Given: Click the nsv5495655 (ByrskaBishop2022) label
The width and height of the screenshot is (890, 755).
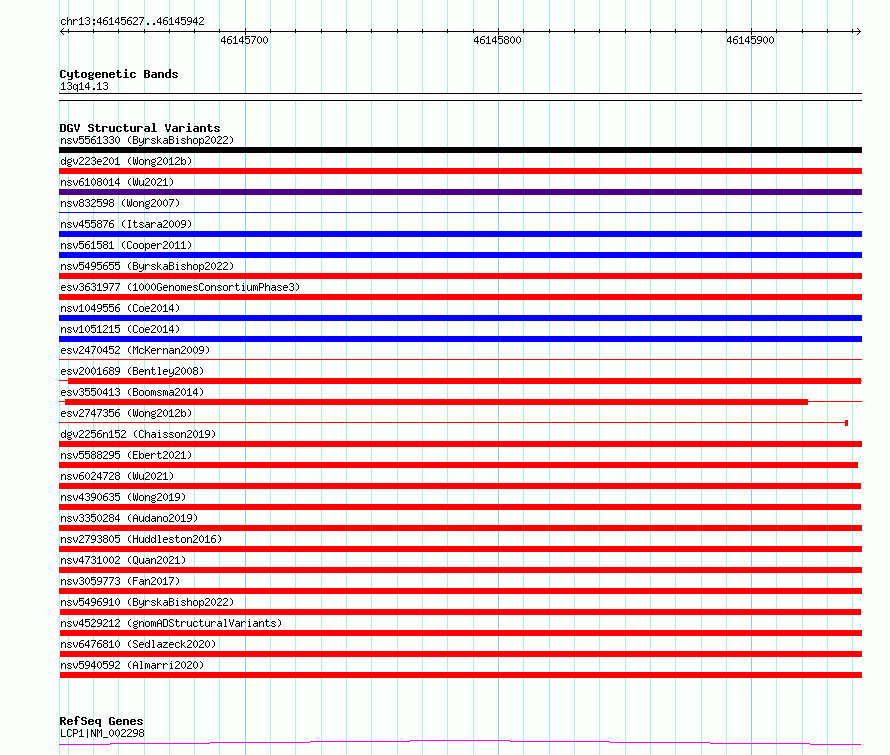Looking at the screenshot, I should pos(147,266).
